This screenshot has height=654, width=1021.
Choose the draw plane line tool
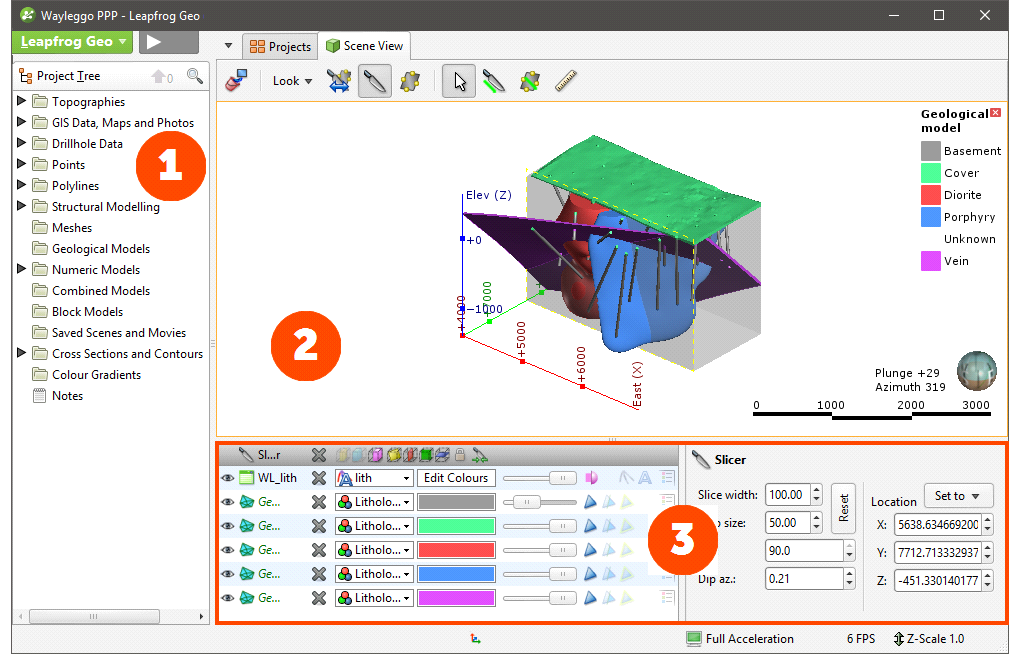tap(530, 81)
